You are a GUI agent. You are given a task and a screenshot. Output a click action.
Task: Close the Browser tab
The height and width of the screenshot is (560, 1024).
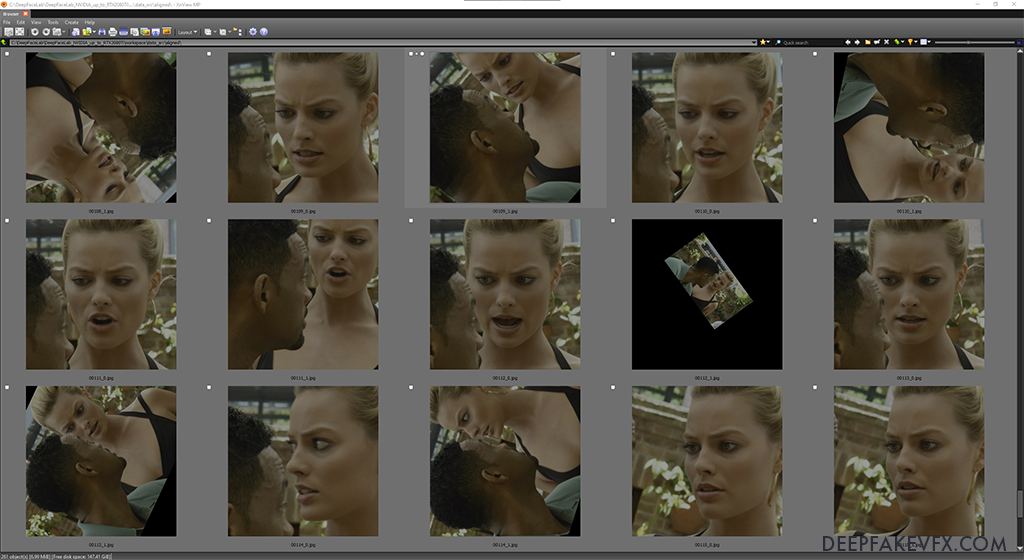(x=25, y=14)
